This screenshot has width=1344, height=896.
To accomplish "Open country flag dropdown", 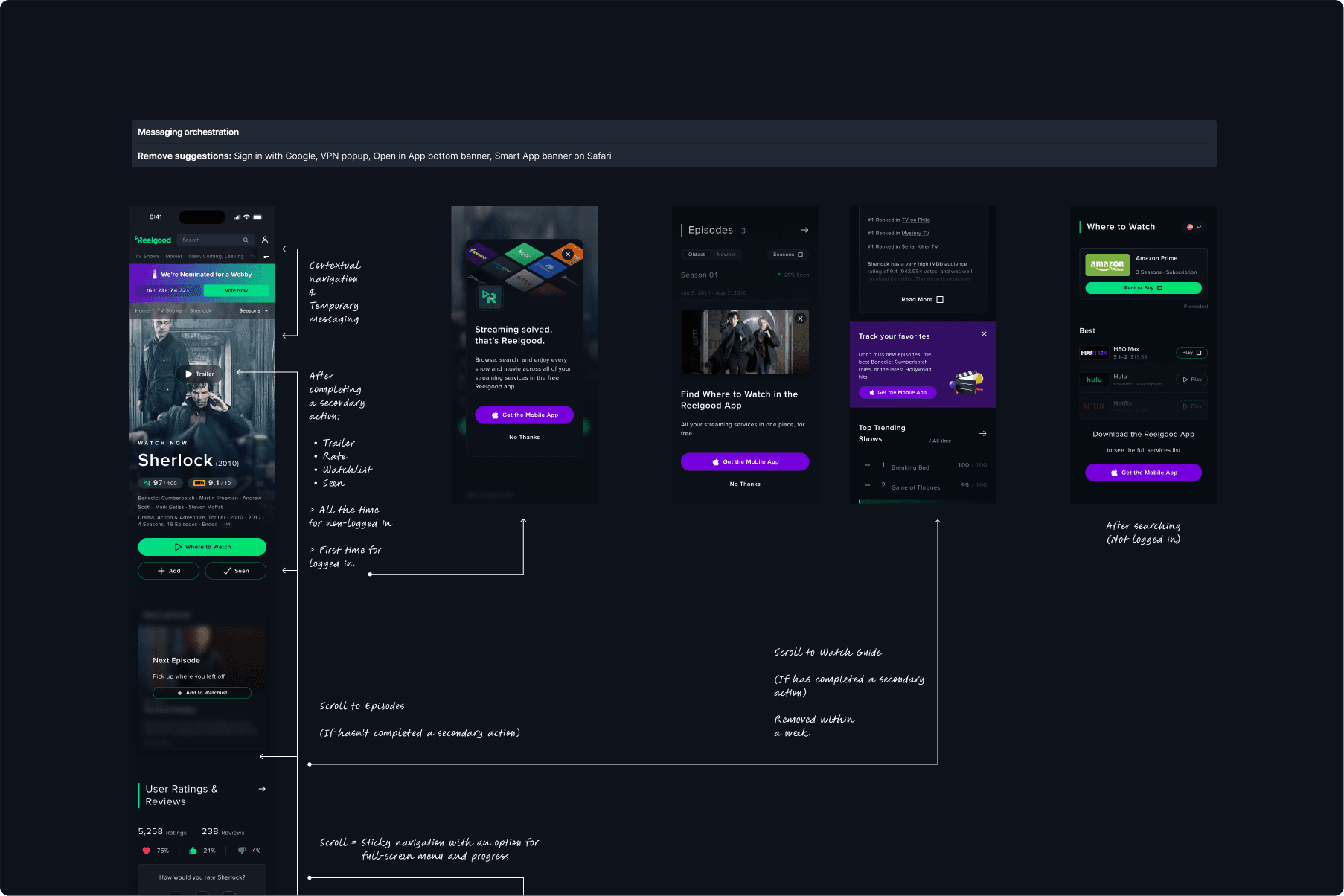I will point(1194,227).
